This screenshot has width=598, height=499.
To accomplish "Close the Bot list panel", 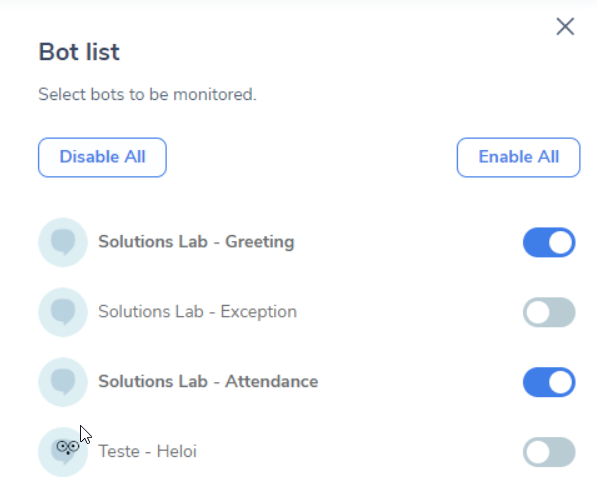I will tap(565, 27).
